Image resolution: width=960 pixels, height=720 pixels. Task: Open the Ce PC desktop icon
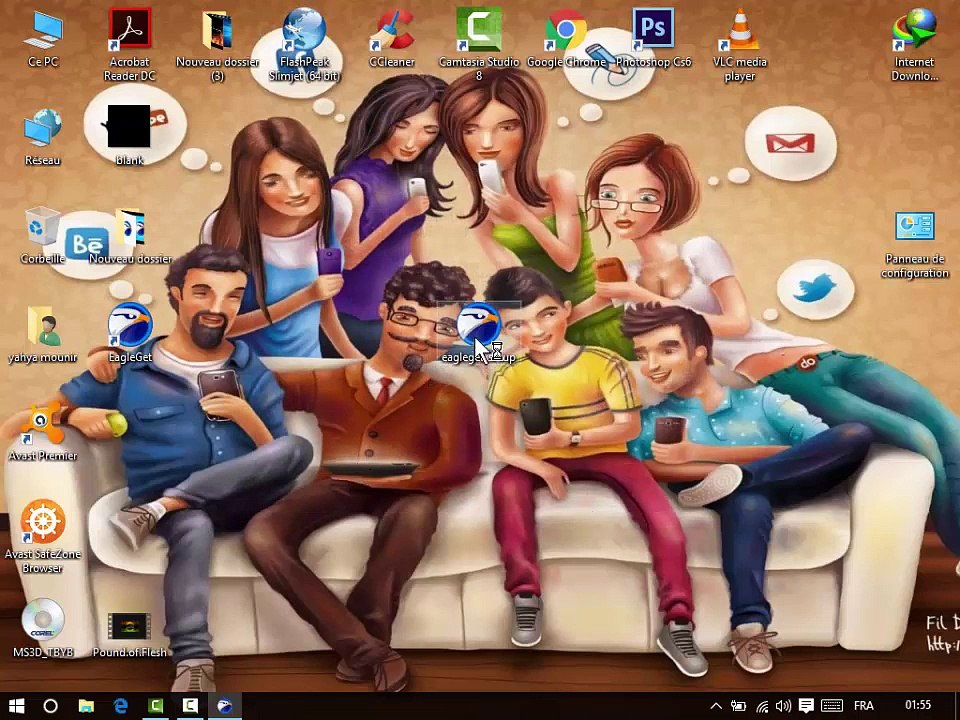tap(43, 38)
